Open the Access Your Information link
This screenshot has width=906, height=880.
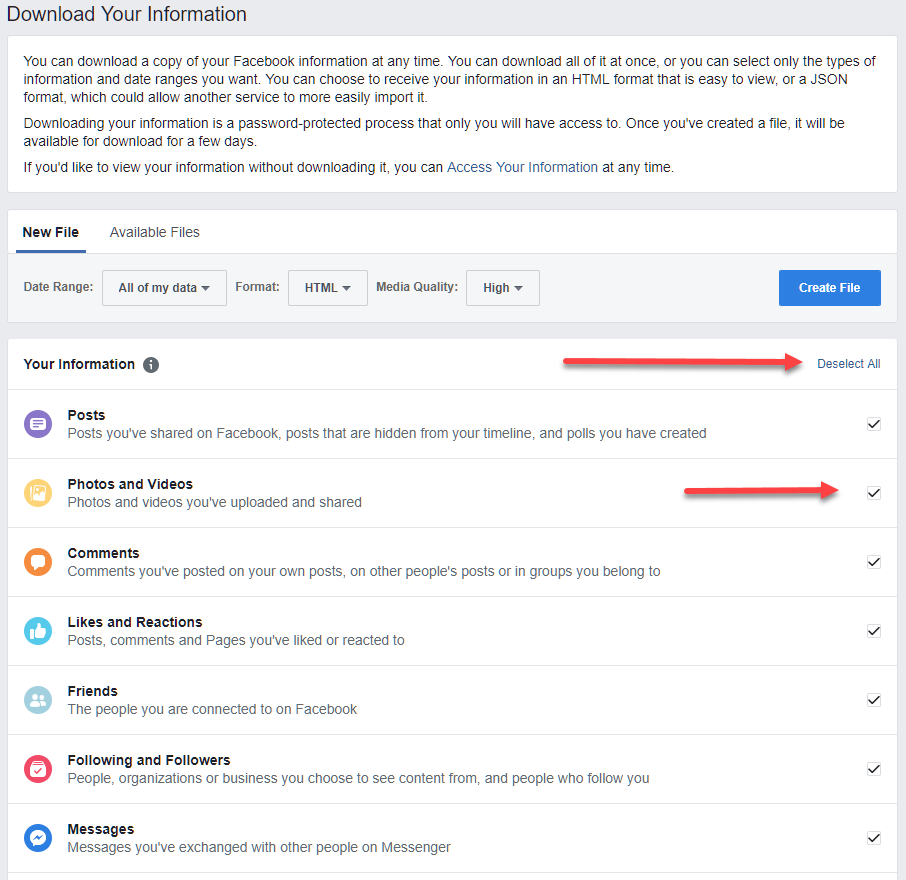522,168
